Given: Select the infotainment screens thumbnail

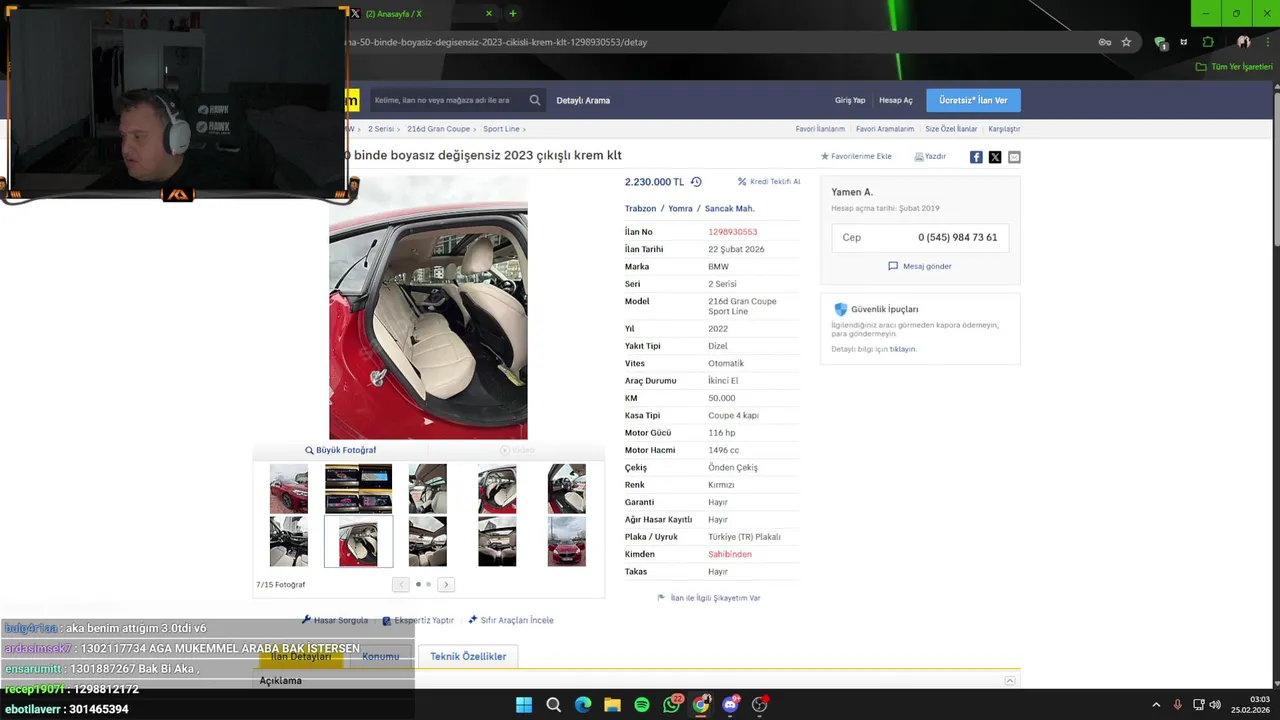Looking at the screenshot, I should (x=358, y=489).
